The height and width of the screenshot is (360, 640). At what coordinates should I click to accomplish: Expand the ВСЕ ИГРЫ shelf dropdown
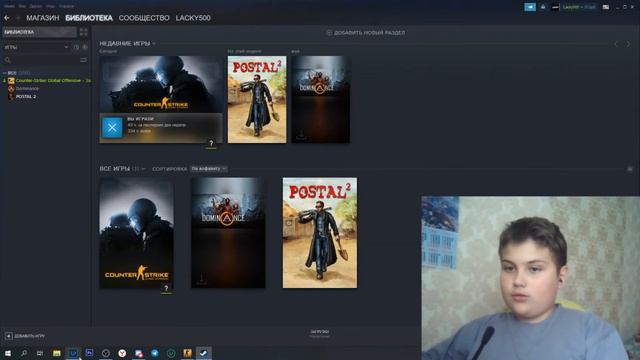coord(143,169)
